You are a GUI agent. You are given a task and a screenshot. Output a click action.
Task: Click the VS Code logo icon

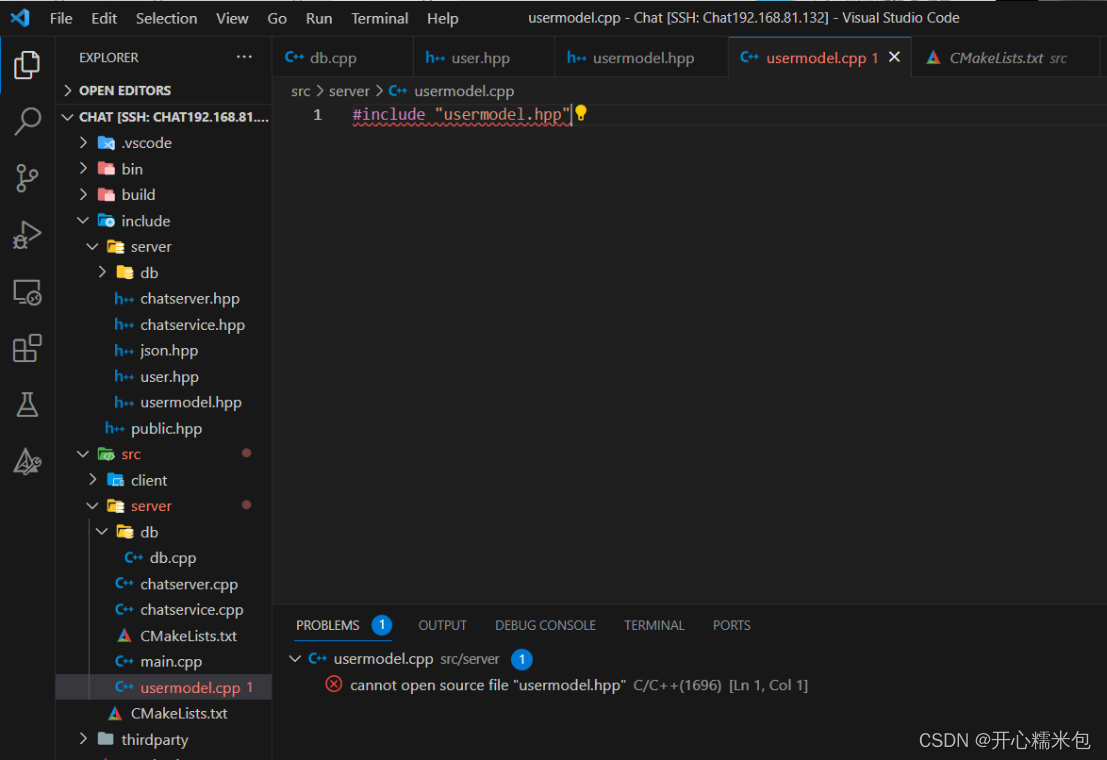tap(20, 18)
